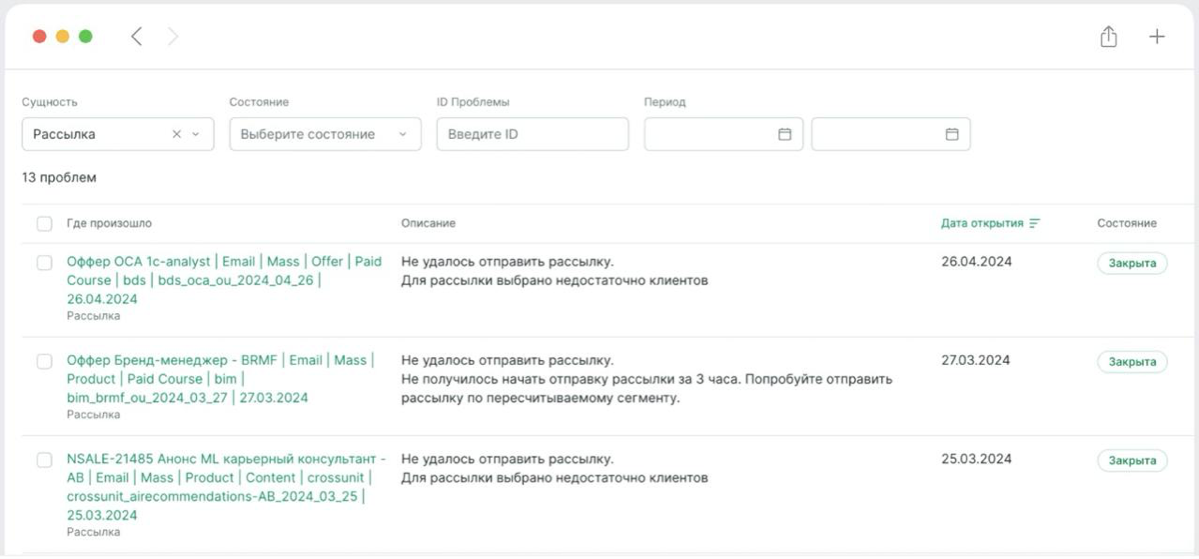Expand the Сущность dropdown
The width and height of the screenshot is (1199, 559).
196,134
